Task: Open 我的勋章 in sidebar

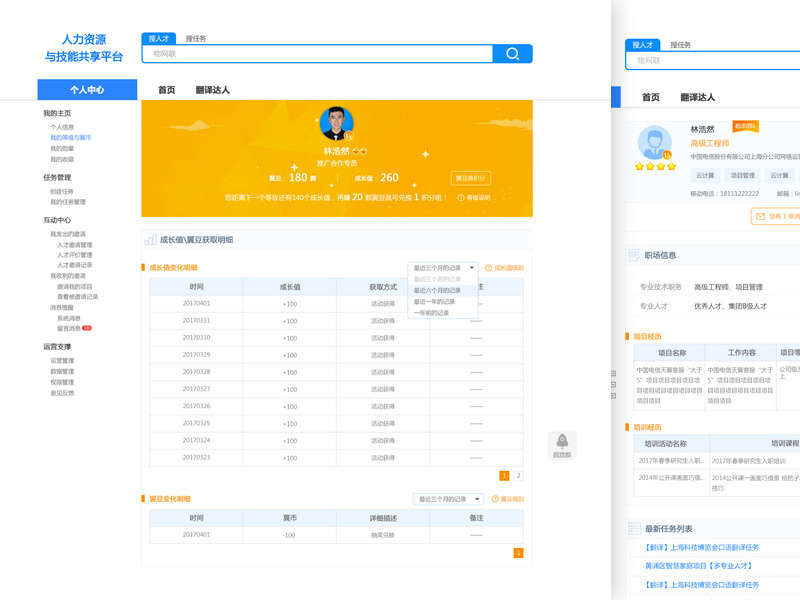Action: [62, 148]
